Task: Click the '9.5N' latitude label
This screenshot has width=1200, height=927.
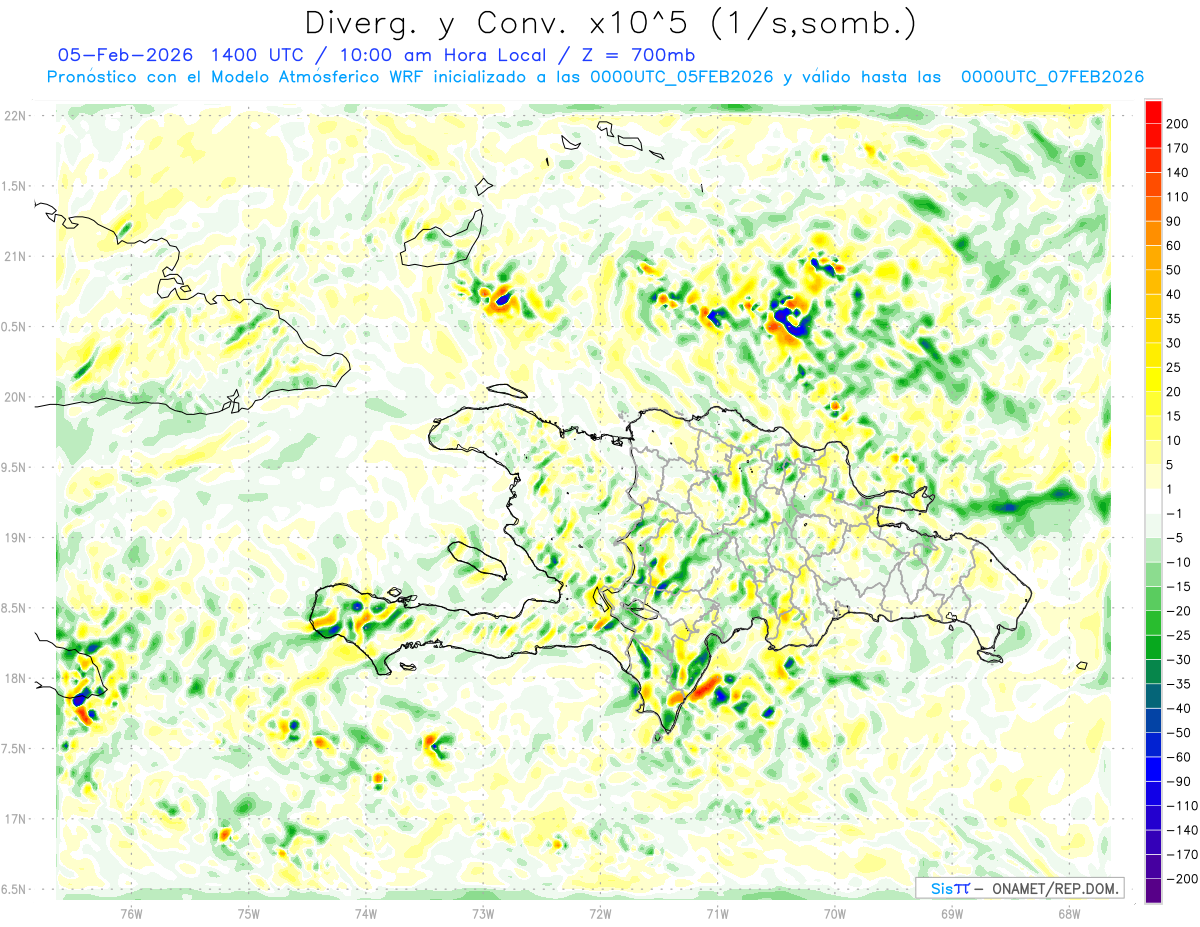Action: pyautogui.click(x=14, y=467)
